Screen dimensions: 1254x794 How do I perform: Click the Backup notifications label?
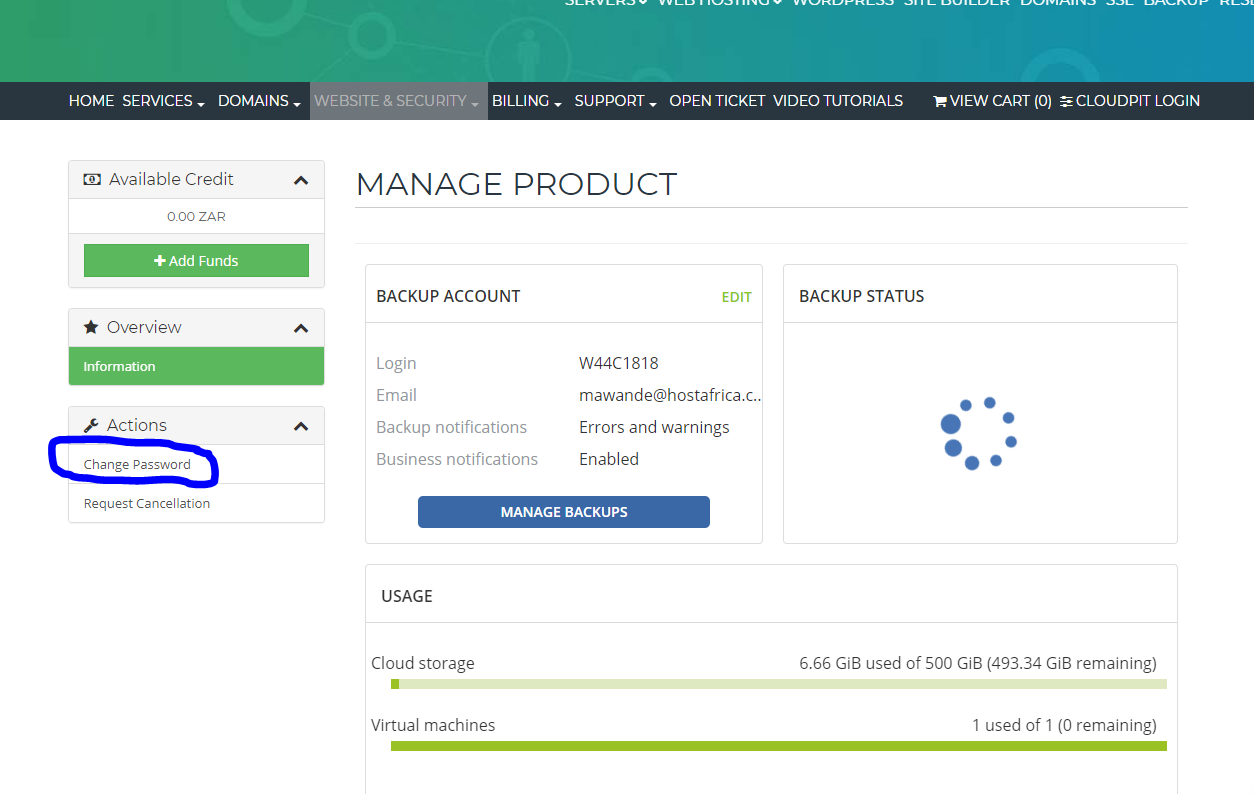click(451, 427)
